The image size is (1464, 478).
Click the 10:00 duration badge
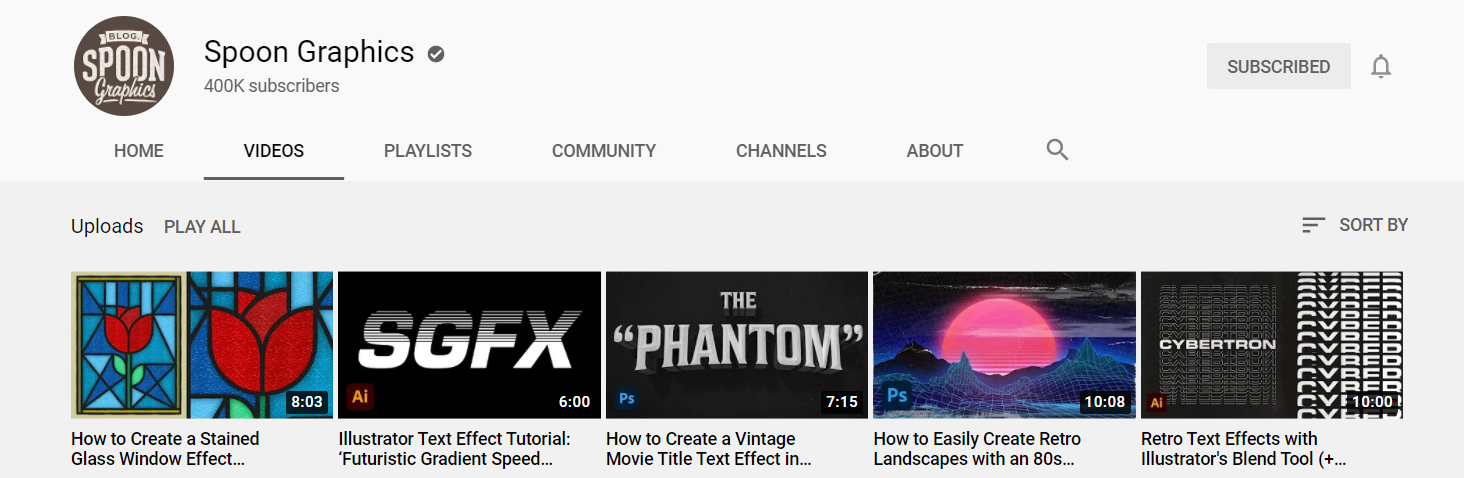click(x=1372, y=402)
